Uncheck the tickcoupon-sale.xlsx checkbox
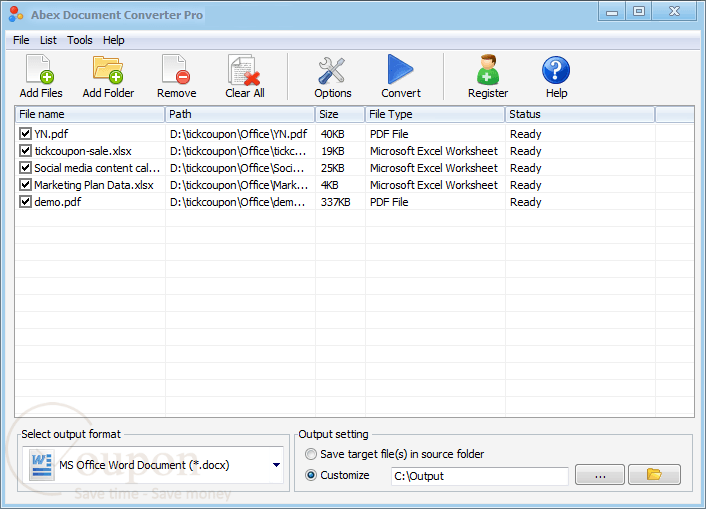 pos(25,151)
